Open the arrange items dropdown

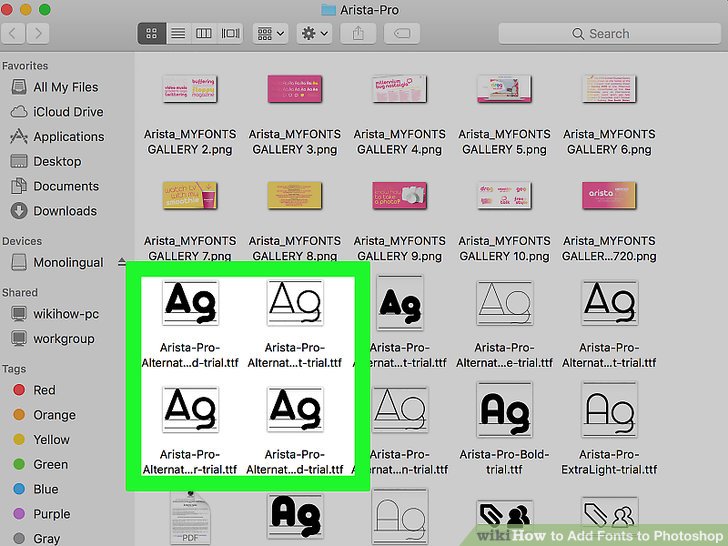(x=271, y=33)
